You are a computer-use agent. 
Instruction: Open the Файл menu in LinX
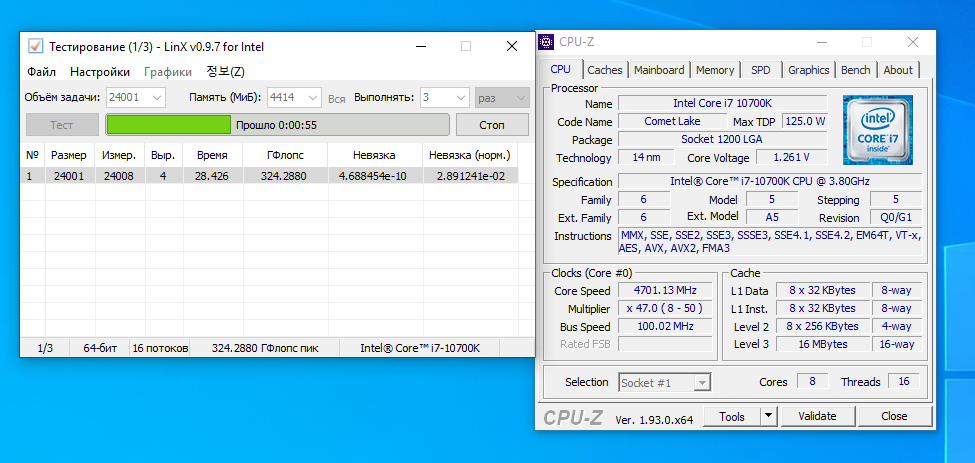(x=41, y=72)
